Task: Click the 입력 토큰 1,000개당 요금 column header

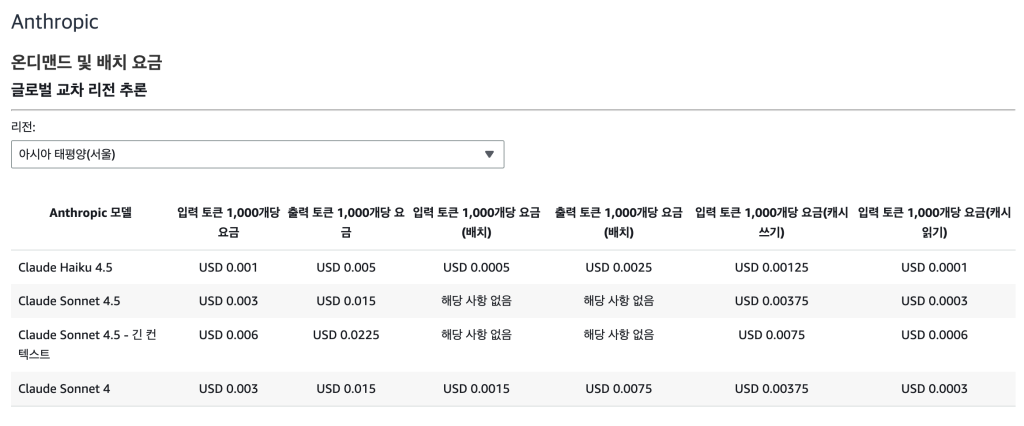Action: [228, 222]
